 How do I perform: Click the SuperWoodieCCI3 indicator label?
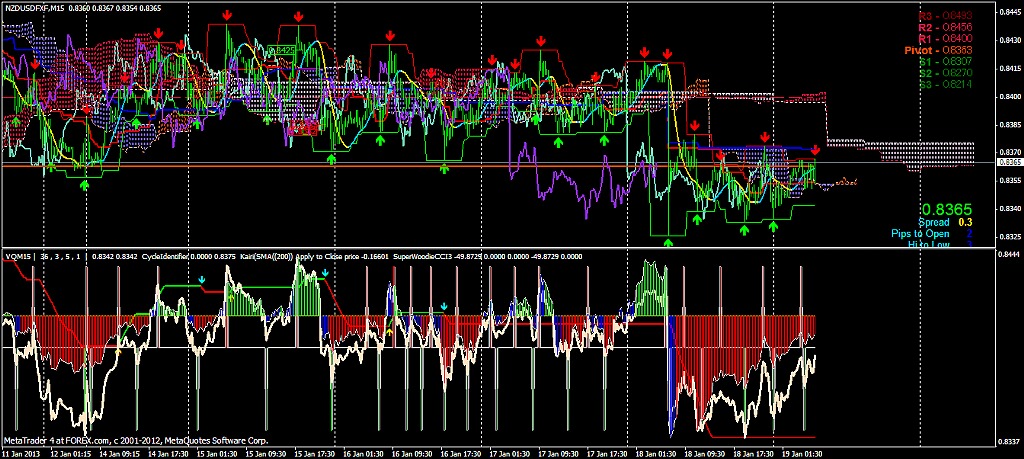pyautogui.click(x=422, y=257)
